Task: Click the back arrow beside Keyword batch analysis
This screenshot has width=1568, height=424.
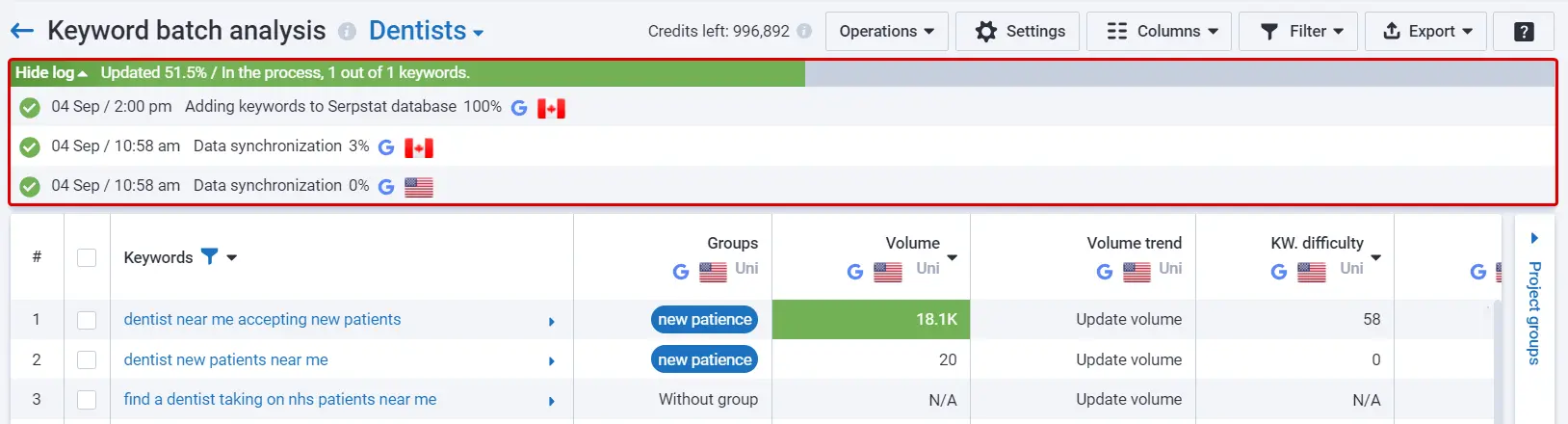Action: (21, 31)
